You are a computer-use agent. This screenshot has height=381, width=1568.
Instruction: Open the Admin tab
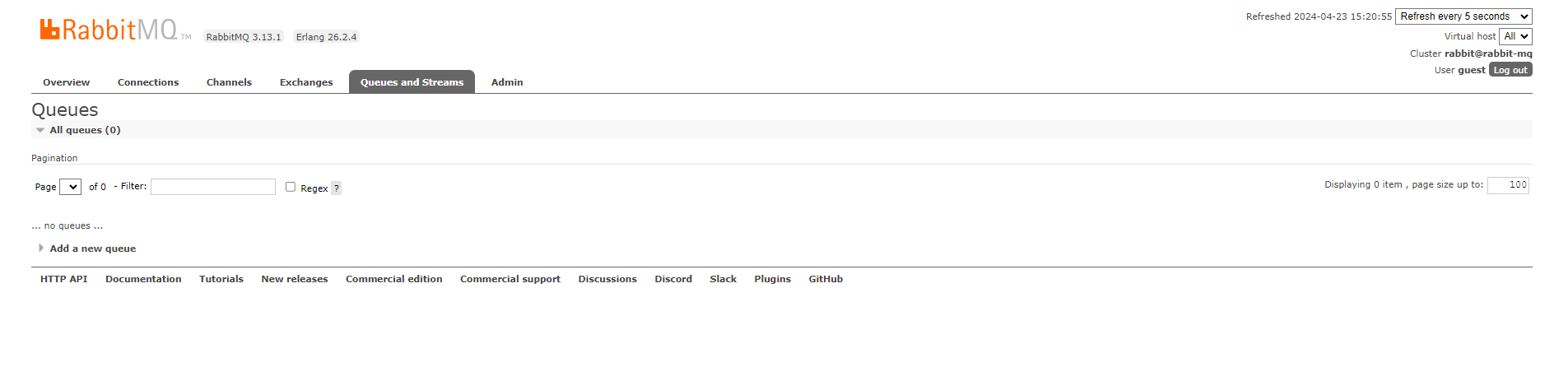point(507,82)
